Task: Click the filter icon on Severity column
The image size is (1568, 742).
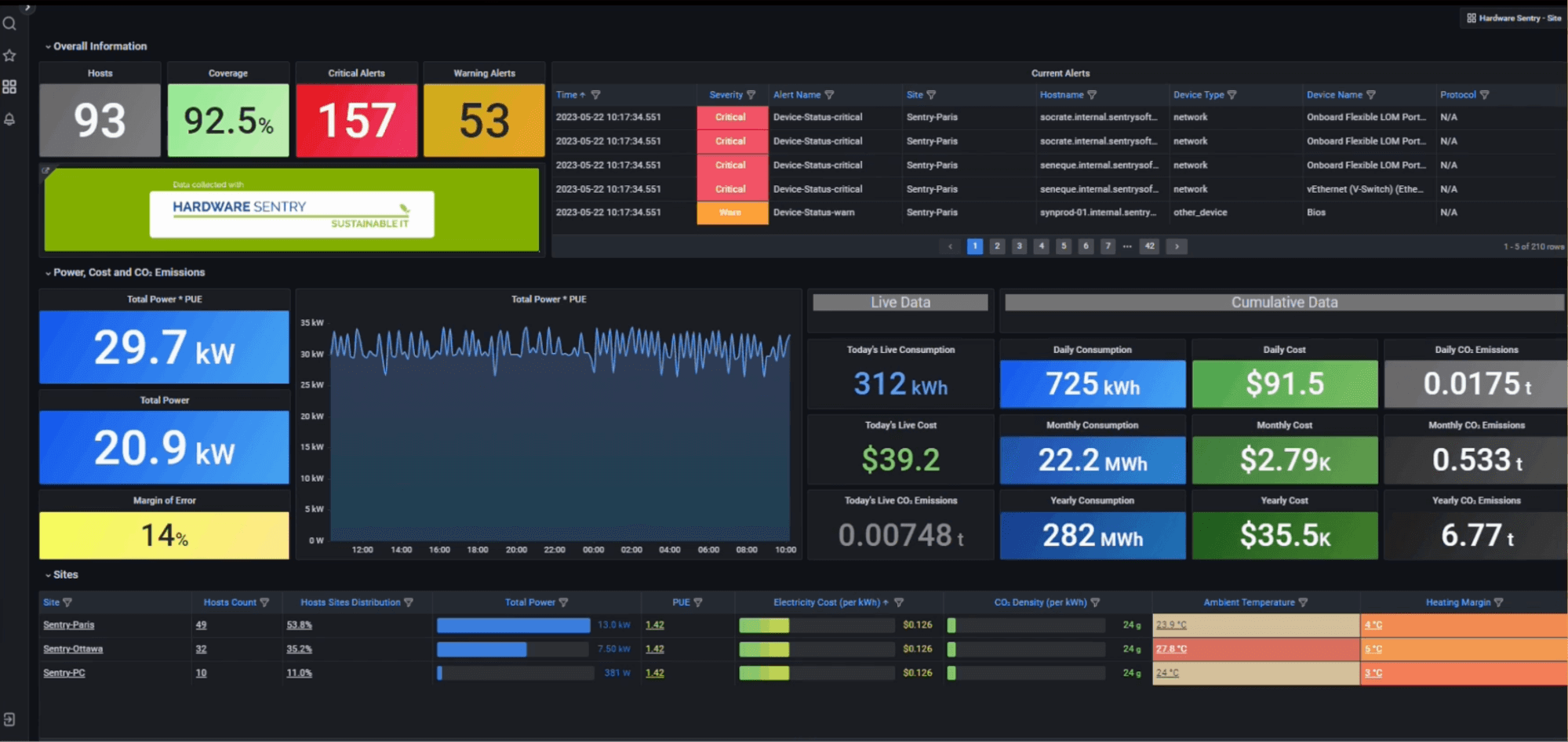Action: click(x=751, y=94)
